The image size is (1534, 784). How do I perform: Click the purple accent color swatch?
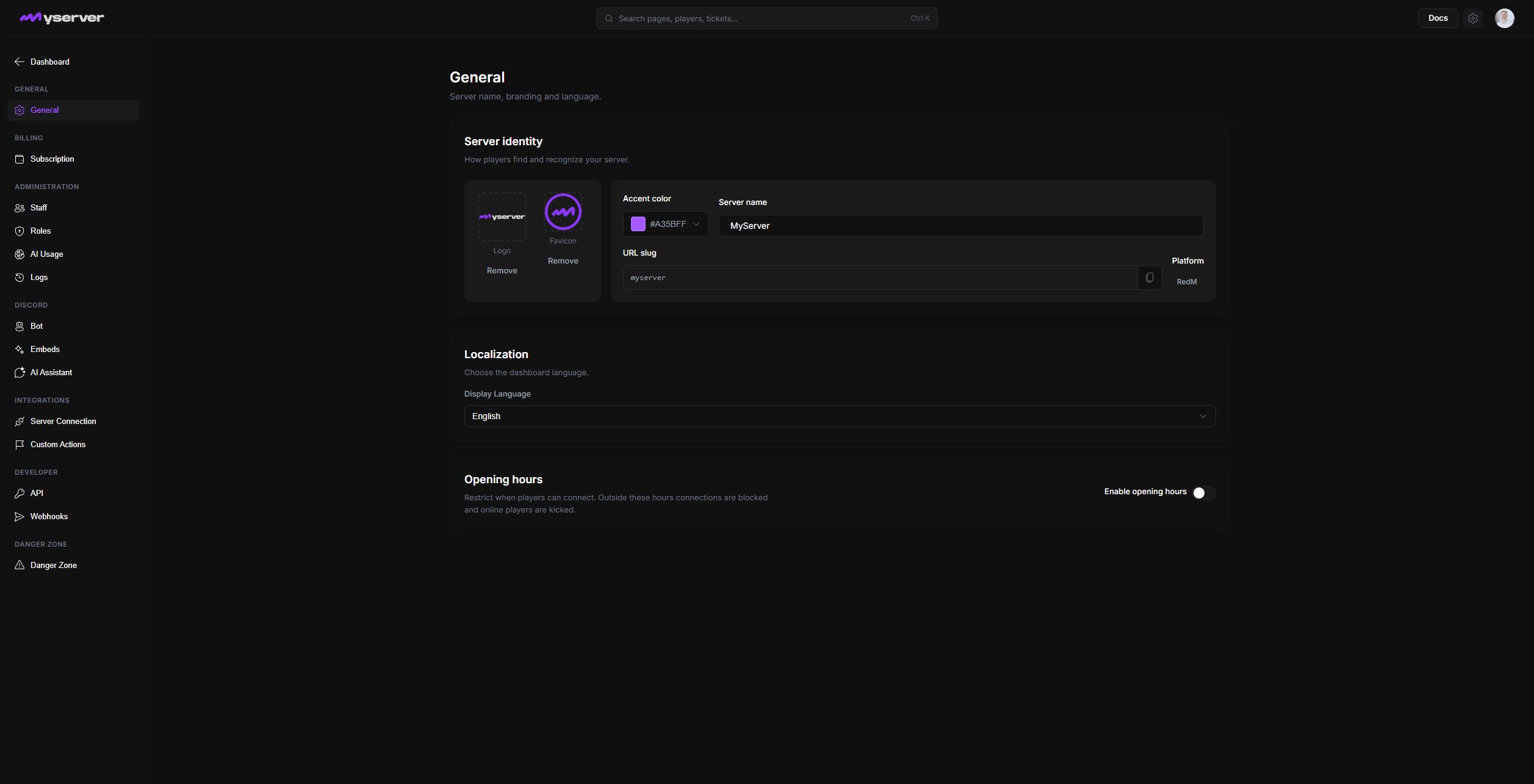(x=638, y=224)
